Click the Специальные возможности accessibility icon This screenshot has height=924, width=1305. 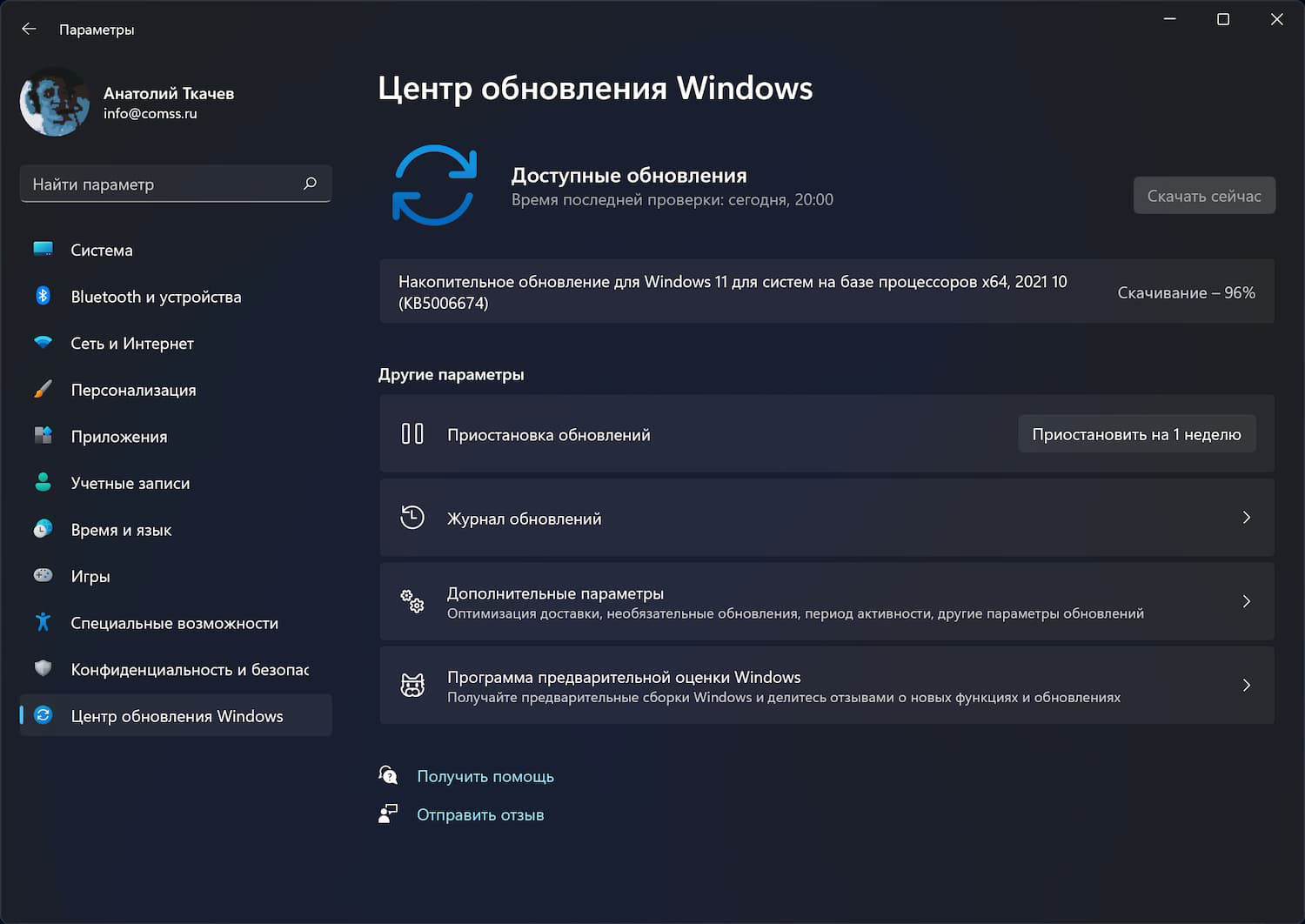(x=43, y=623)
